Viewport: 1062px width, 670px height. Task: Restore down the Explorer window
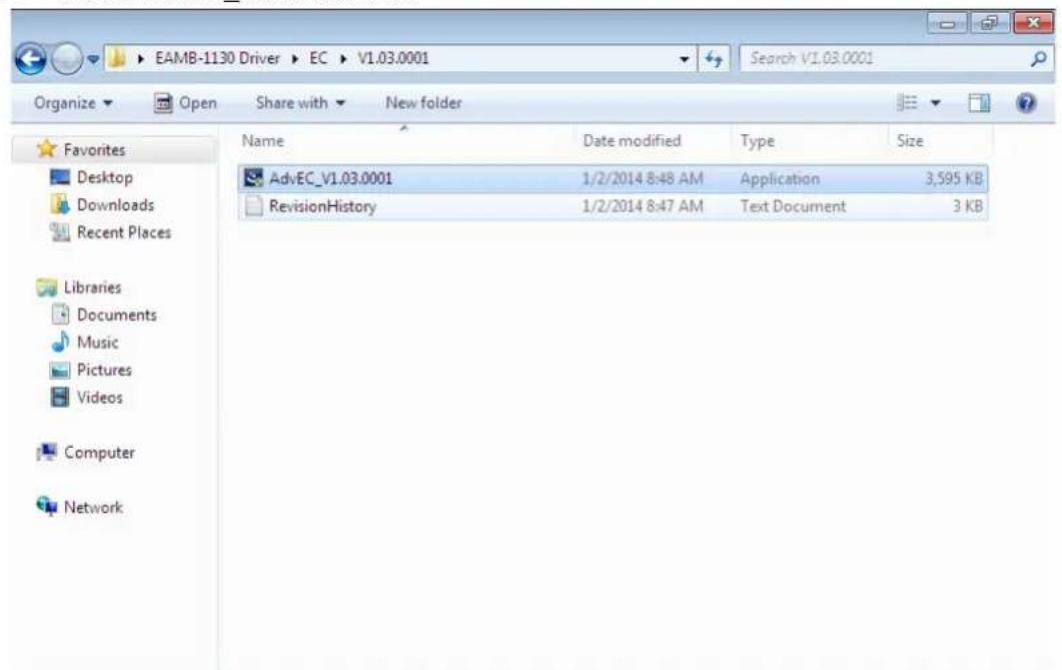[989, 23]
